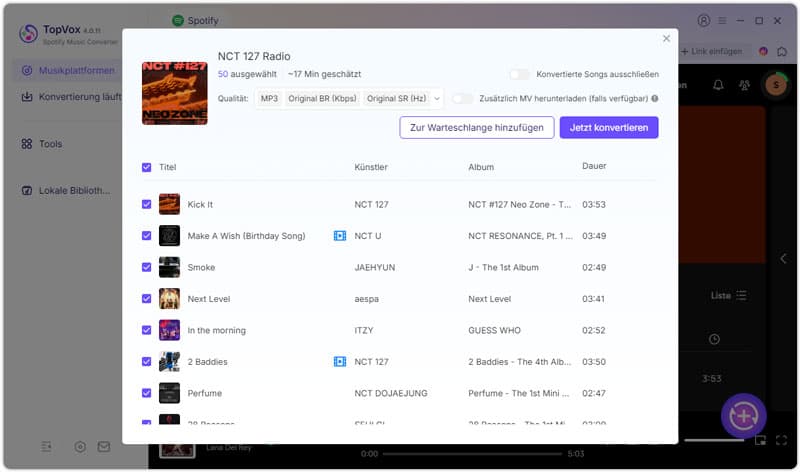Screen dimensions: 800x472
Task: Click the mail feedback icon in sidebar
Action: [104, 447]
